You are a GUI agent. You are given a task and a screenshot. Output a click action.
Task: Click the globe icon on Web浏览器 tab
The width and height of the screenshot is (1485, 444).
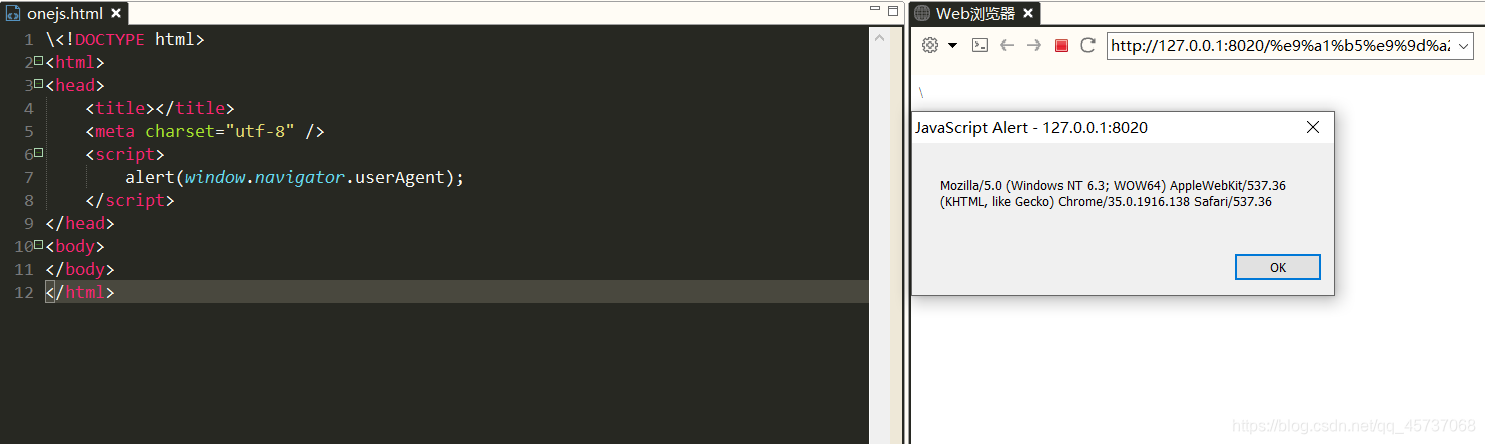pyautogui.click(x=922, y=14)
